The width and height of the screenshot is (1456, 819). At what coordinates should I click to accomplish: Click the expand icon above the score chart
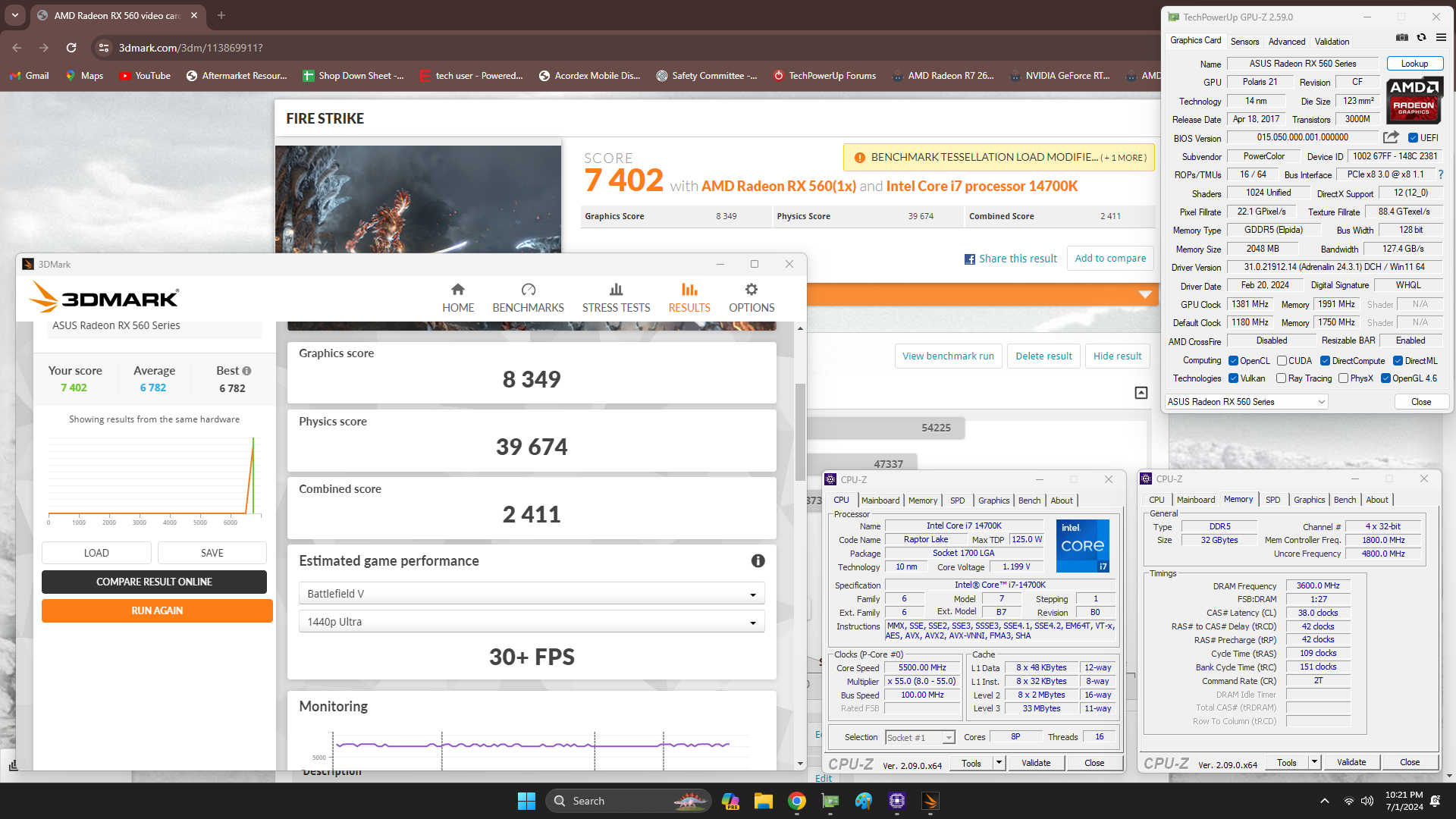click(x=1141, y=393)
